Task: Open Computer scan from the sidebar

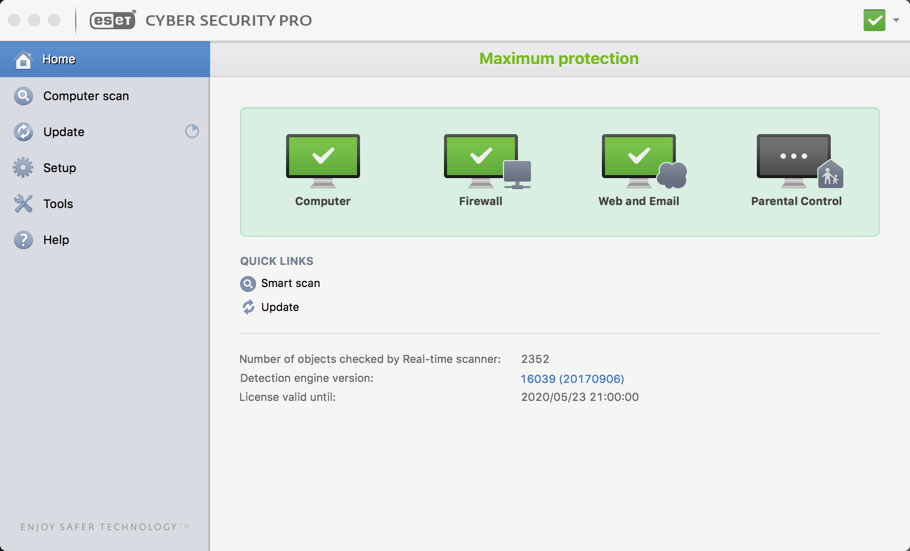Action: 104,96
